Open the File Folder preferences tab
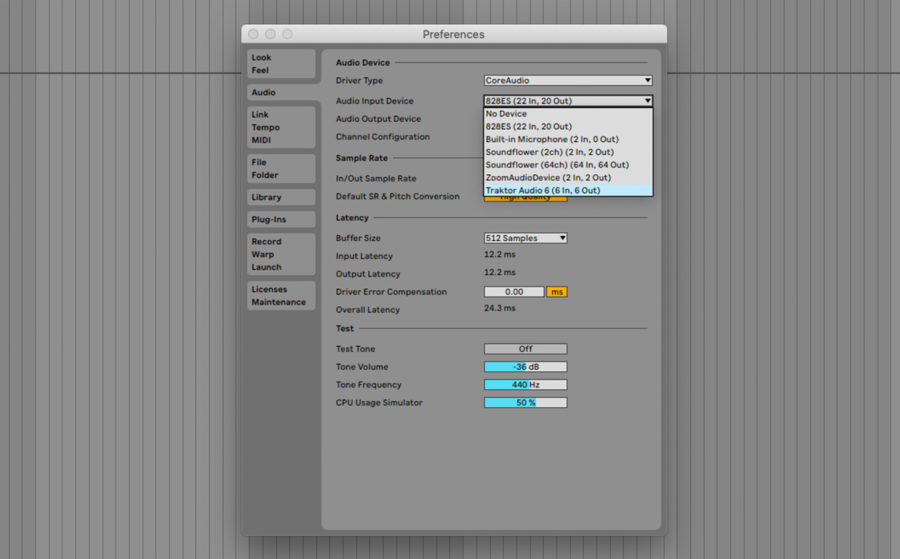This screenshot has width=900, height=559. pyautogui.click(x=281, y=169)
